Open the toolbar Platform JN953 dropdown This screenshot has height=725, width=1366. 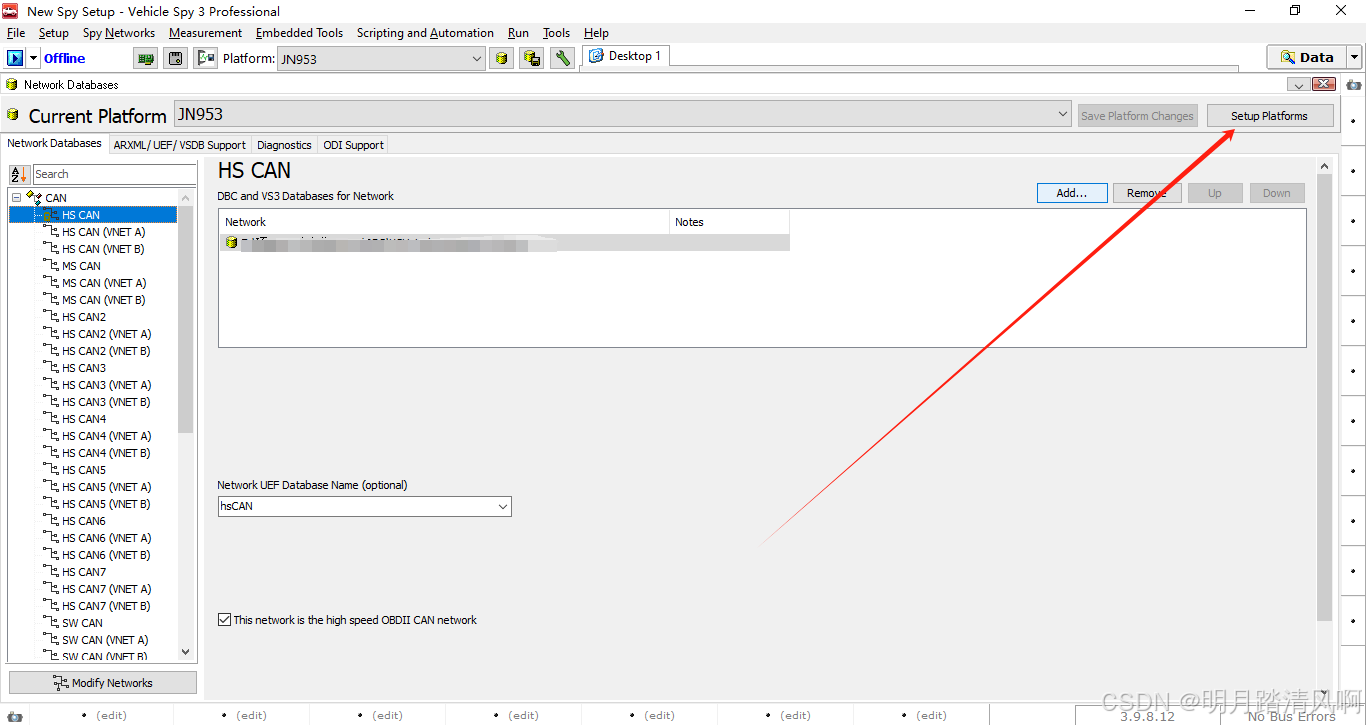coord(381,59)
